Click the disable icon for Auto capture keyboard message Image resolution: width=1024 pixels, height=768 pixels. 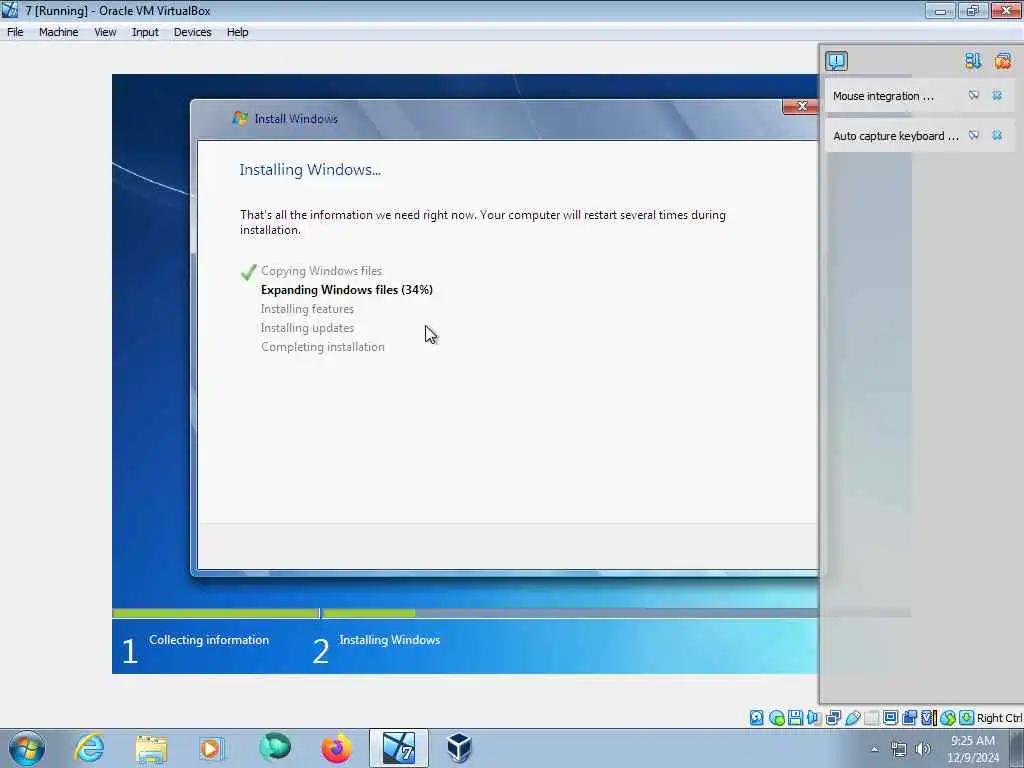[974, 135]
